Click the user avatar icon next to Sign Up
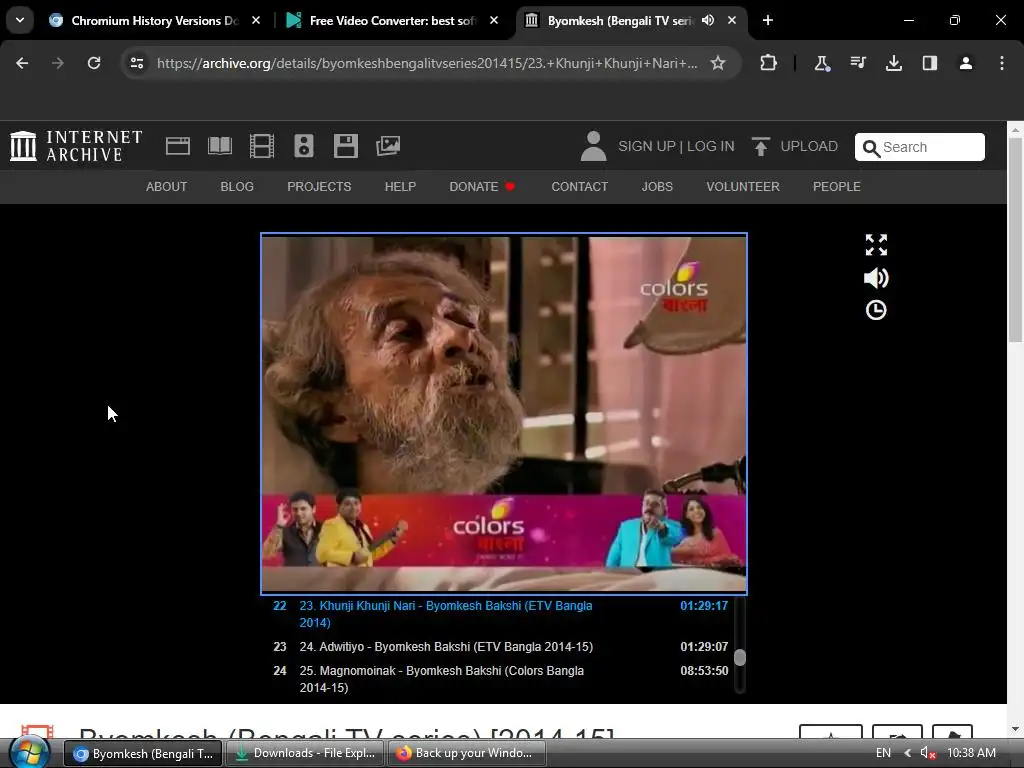This screenshot has width=1024, height=768. click(593, 146)
